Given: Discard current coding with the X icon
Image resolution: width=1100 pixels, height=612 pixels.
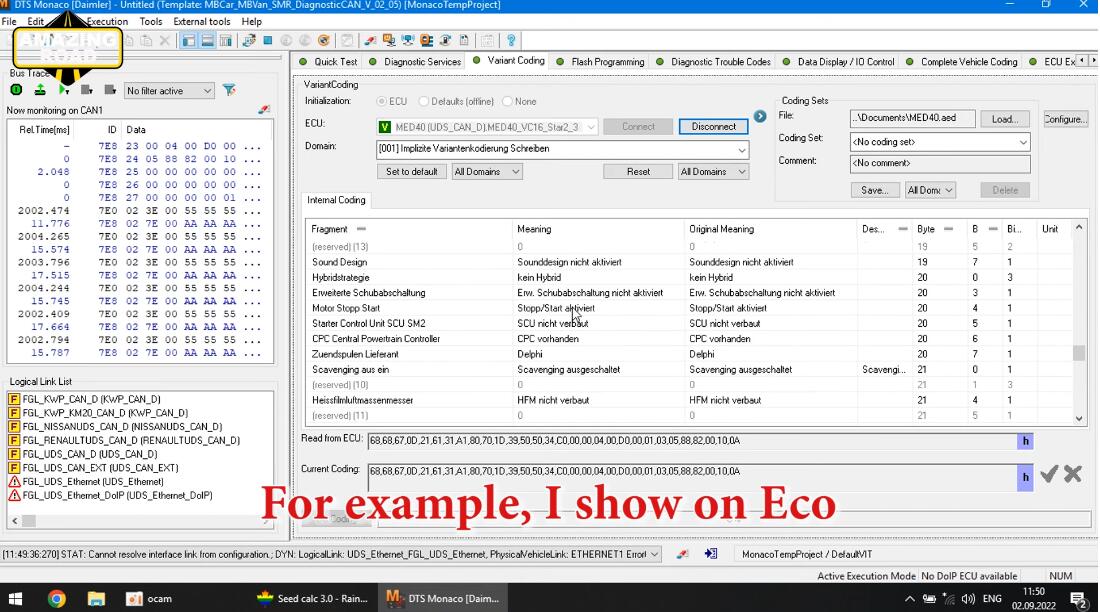Looking at the screenshot, I should pyautogui.click(x=1073, y=475).
